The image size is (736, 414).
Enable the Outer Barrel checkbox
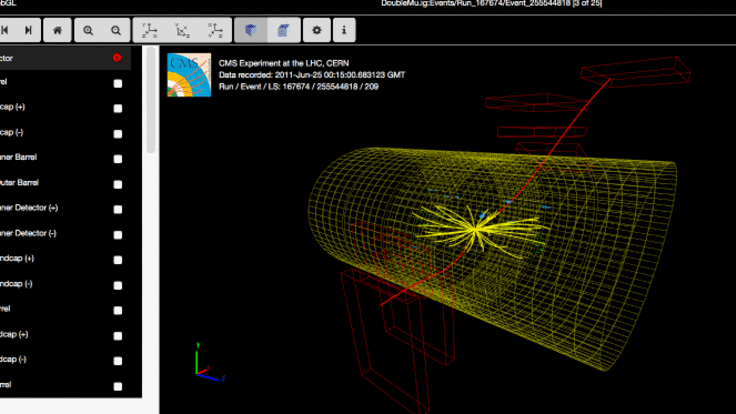pos(118,183)
